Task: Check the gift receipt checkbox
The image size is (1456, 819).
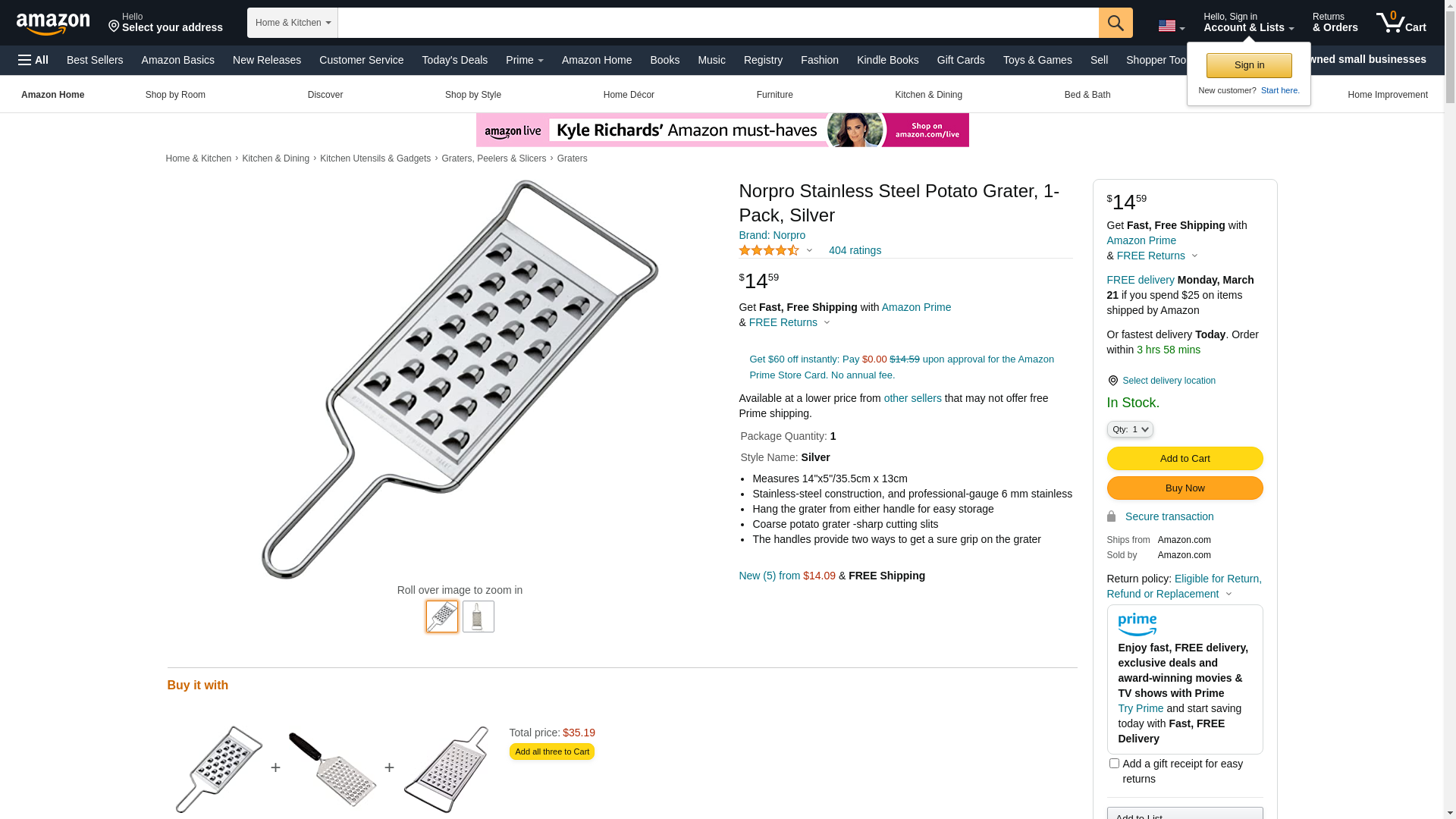Action: (x=1114, y=764)
